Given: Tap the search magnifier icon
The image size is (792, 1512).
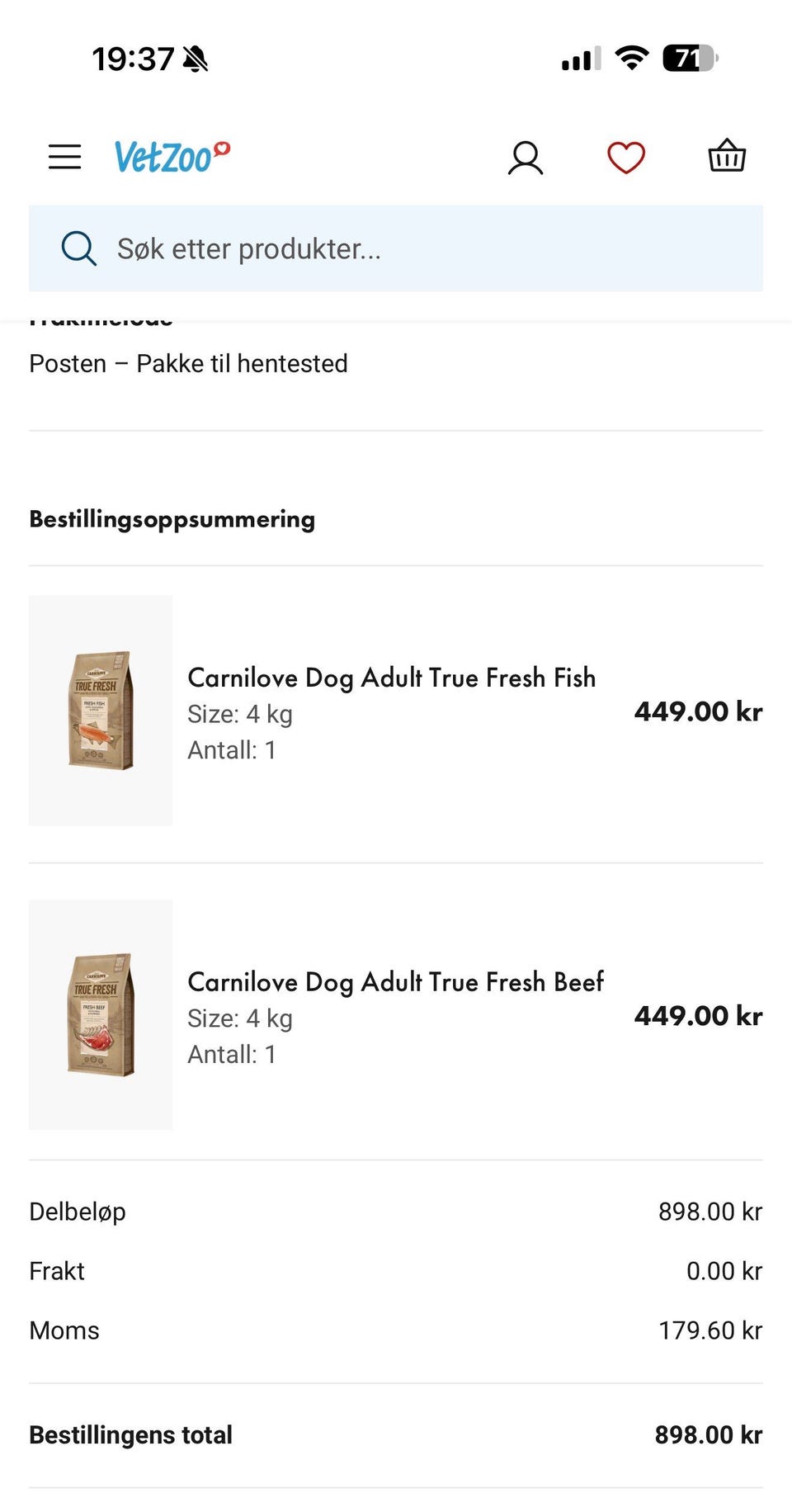Looking at the screenshot, I should [x=79, y=248].
